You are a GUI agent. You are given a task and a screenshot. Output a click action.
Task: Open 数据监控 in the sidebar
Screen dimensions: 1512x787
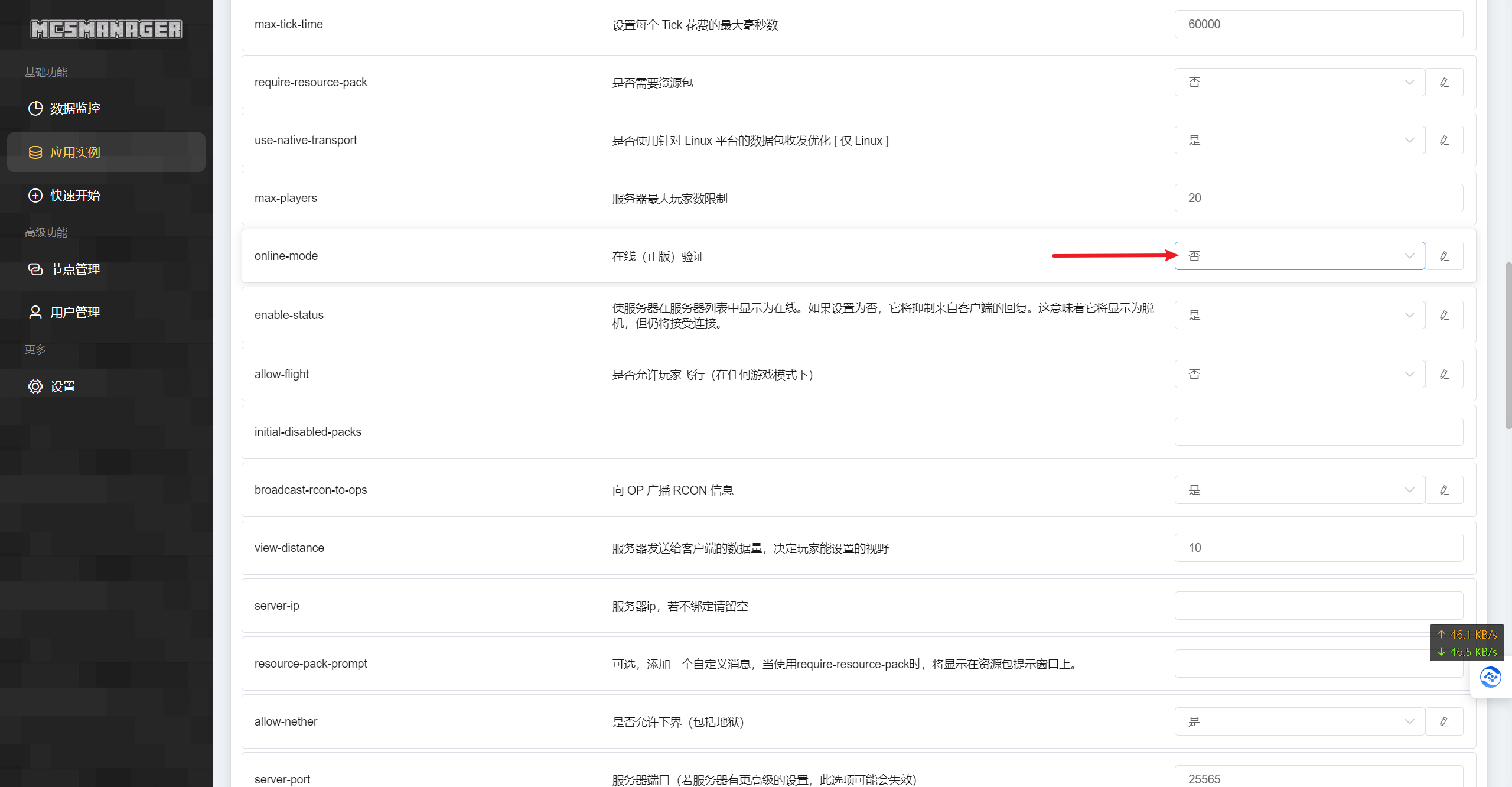coord(75,109)
